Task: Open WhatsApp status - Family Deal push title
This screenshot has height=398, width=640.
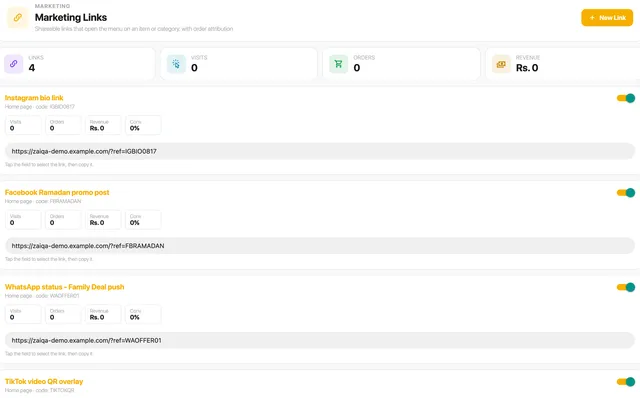Action: coord(64,287)
